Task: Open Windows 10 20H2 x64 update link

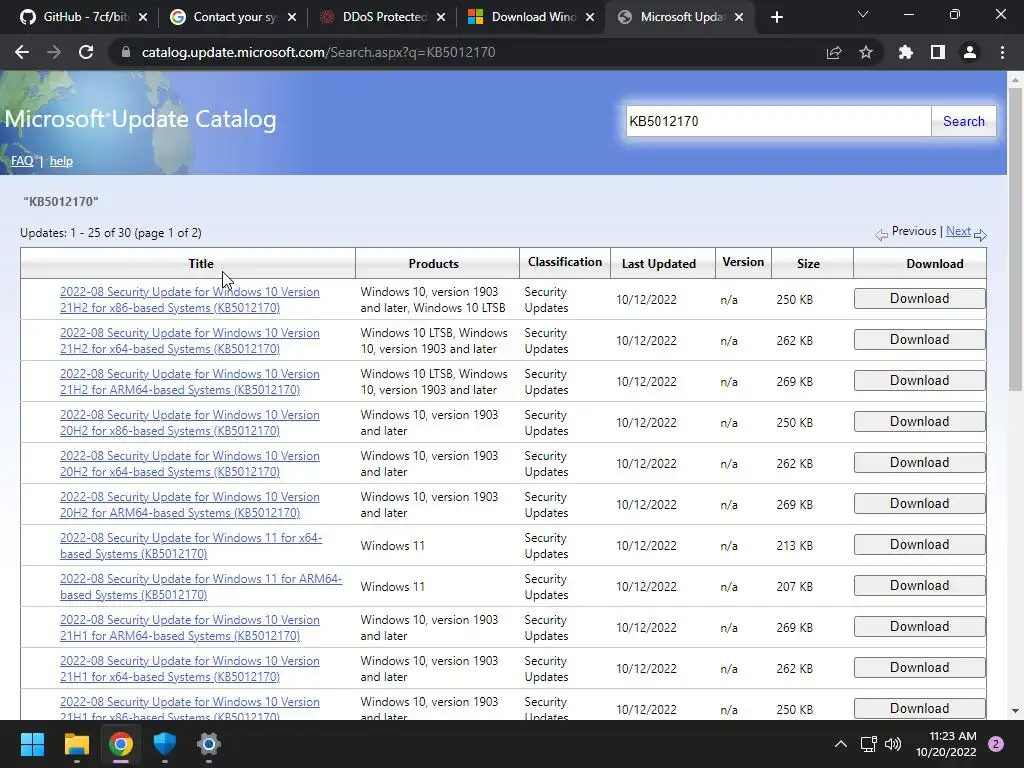Action: coord(190,464)
